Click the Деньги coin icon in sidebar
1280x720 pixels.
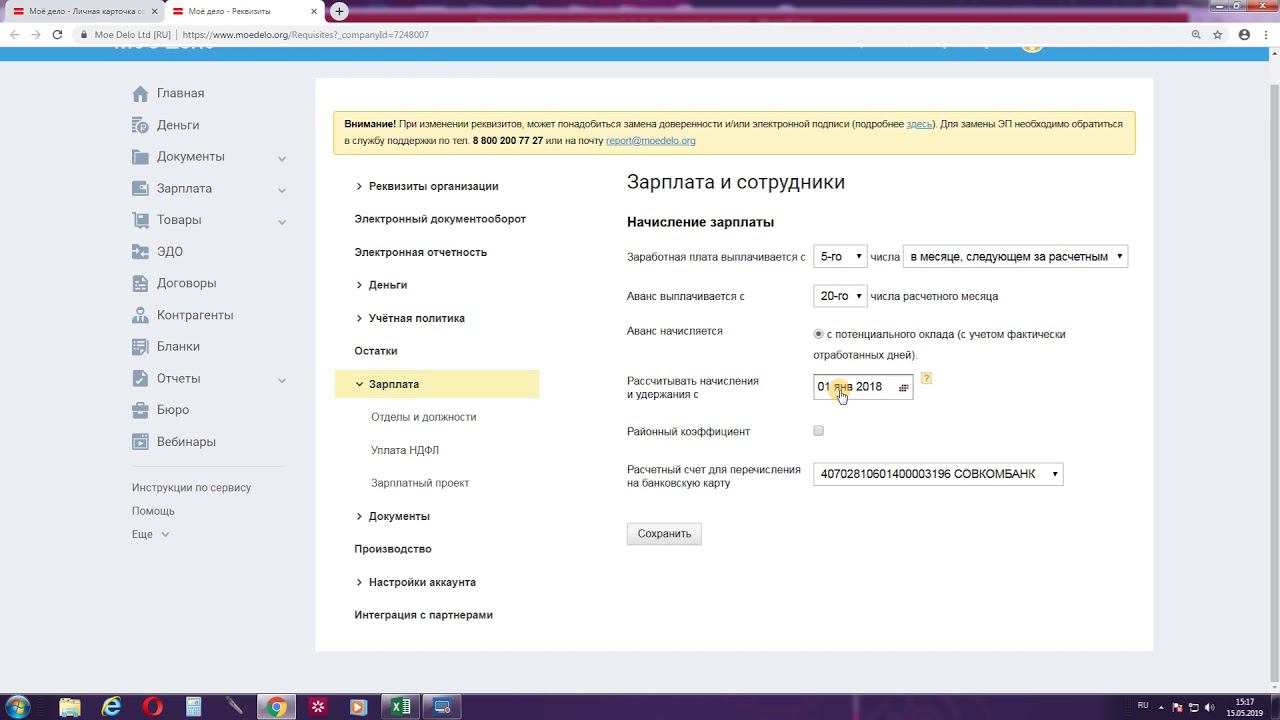[140, 125]
